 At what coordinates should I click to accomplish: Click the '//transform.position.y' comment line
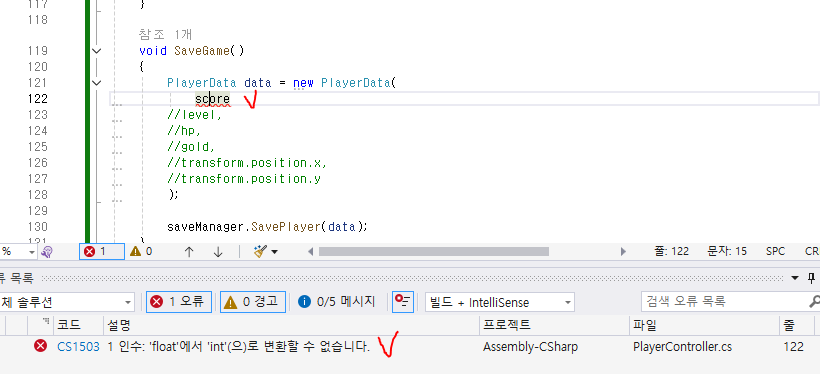244,179
